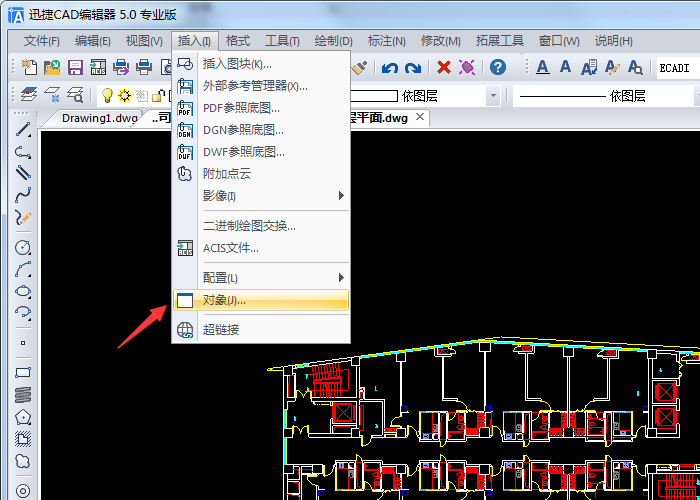The image size is (700, 500).
Task: Open the 文件(F) menu
Action: coord(42,42)
